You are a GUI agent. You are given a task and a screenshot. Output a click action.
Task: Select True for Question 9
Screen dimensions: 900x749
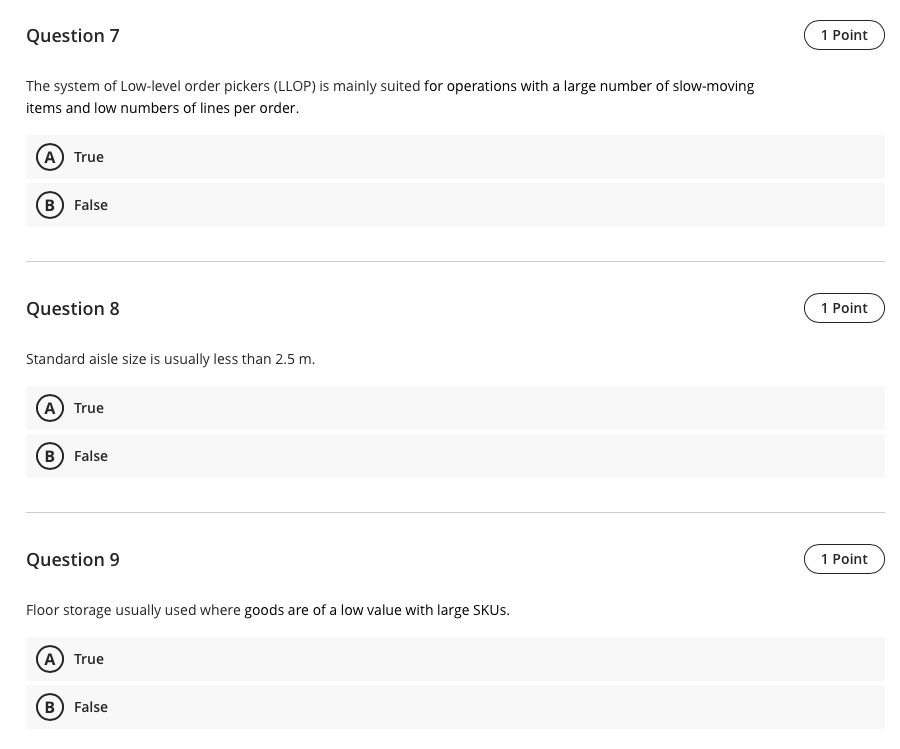tap(89, 659)
